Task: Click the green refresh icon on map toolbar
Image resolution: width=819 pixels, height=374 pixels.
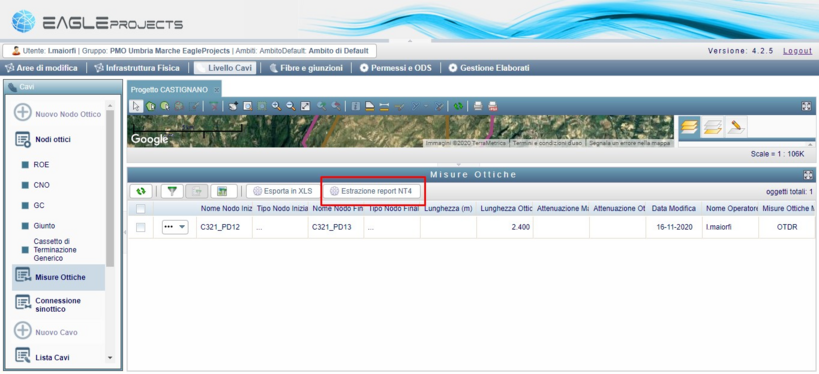Action: click(459, 107)
